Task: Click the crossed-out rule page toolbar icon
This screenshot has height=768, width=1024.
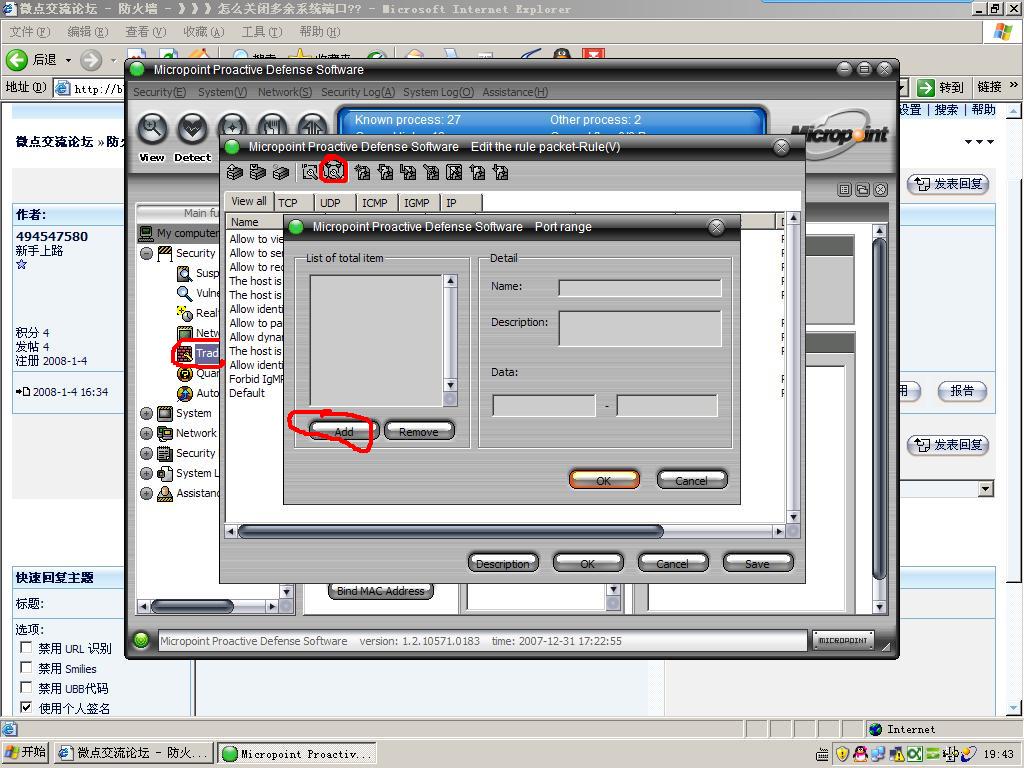Action: 454,172
